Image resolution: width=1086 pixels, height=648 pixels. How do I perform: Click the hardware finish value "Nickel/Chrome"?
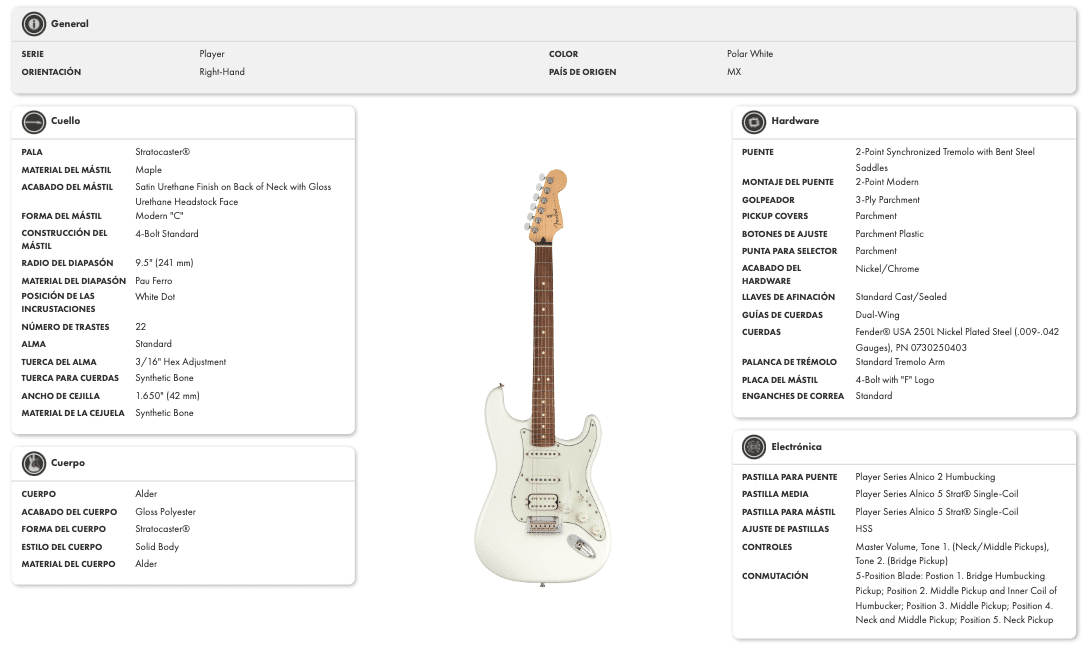coord(887,269)
